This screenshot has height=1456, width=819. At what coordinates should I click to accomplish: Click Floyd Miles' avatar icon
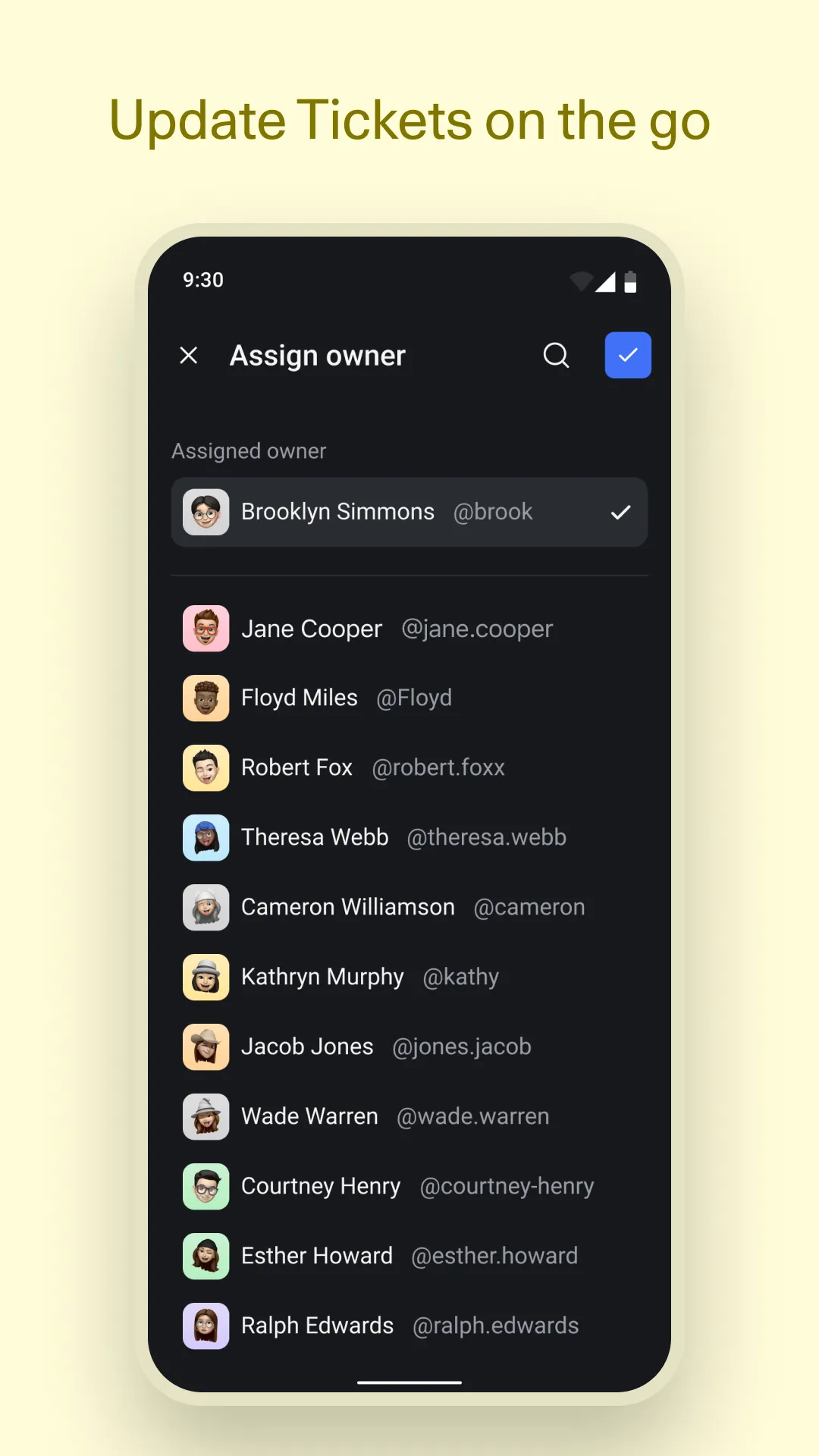pyautogui.click(x=206, y=698)
